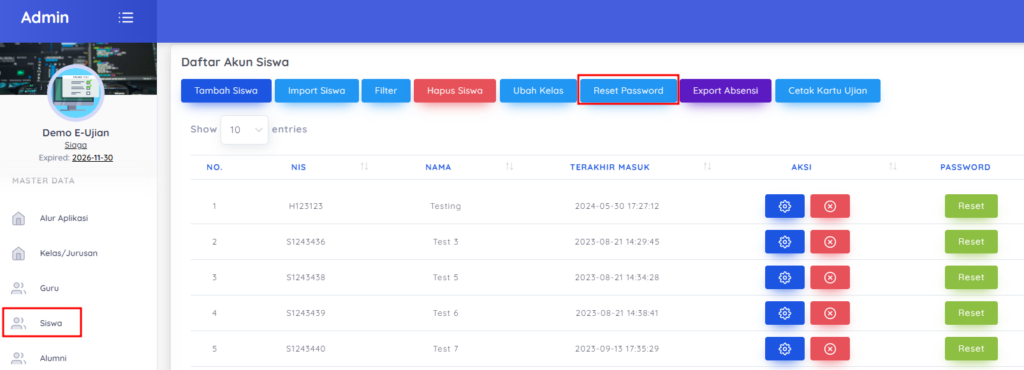Click gear settings icon for Testing row
1024x370 pixels.
pos(784,206)
